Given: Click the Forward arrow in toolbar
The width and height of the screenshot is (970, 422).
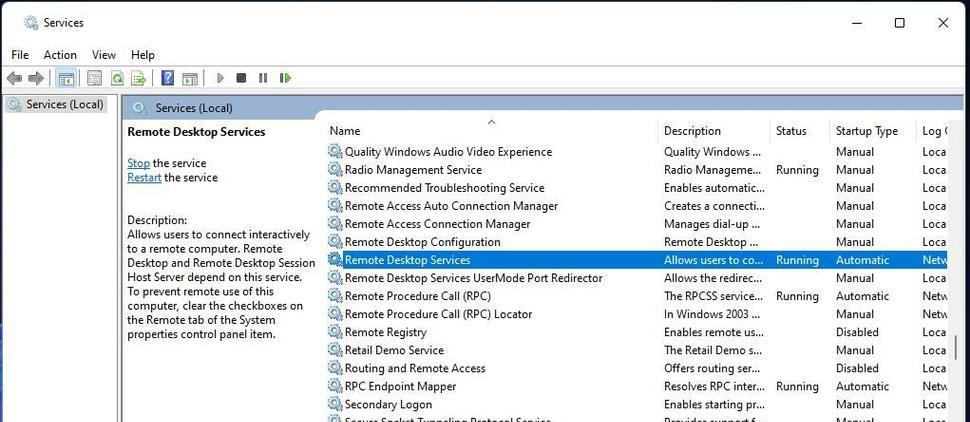Looking at the screenshot, I should tap(36, 78).
